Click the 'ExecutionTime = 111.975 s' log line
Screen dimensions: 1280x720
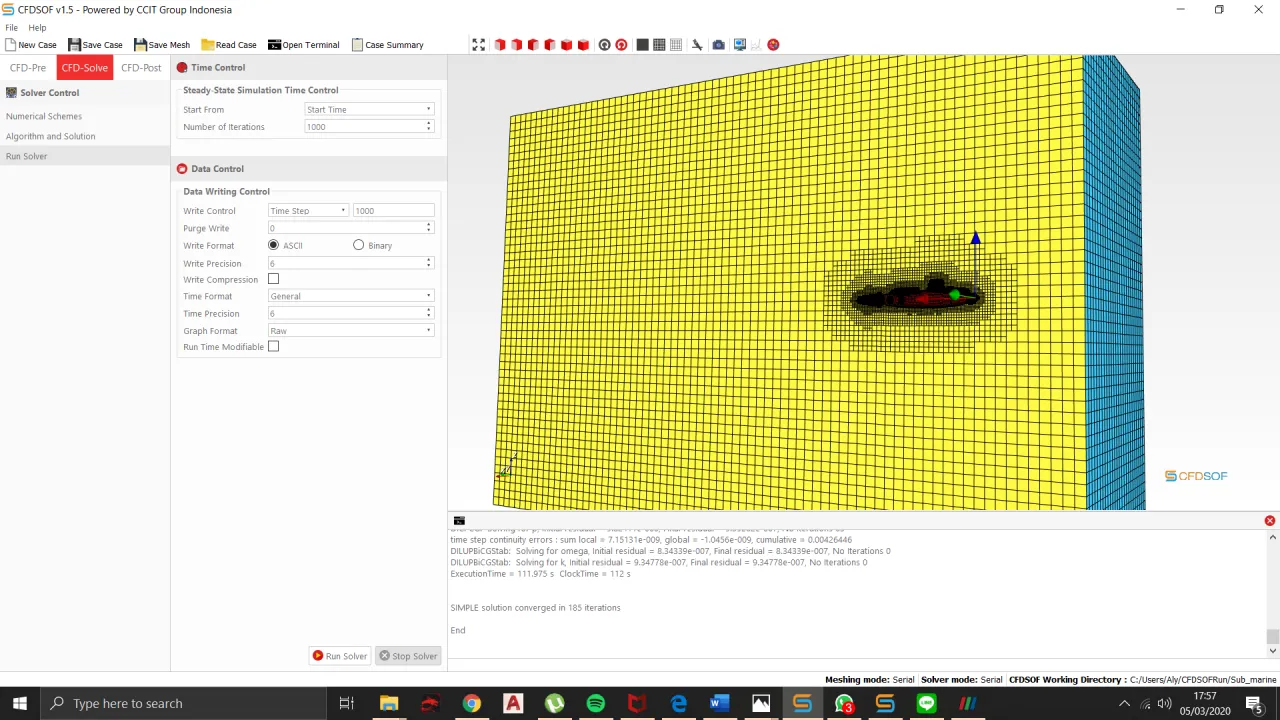pos(540,574)
